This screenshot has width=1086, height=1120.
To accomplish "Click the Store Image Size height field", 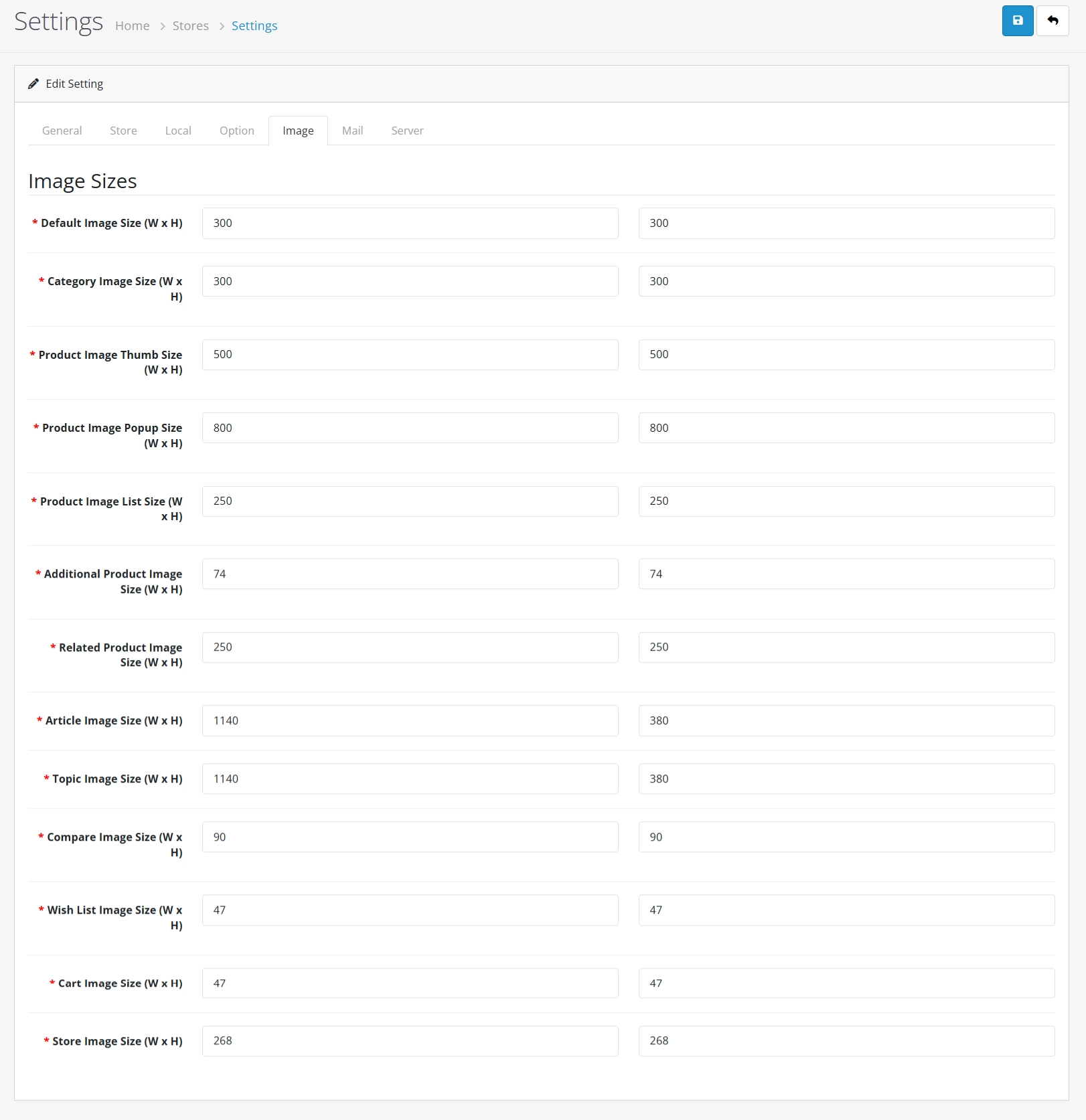I will coord(846,1041).
